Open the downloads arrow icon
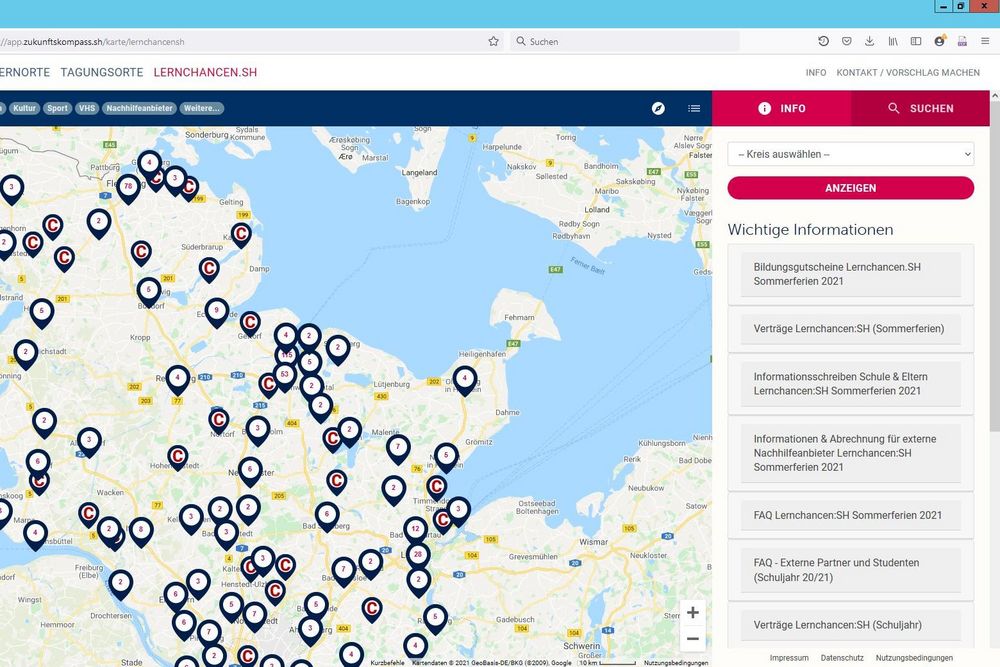The width and height of the screenshot is (1000, 667). tap(869, 41)
